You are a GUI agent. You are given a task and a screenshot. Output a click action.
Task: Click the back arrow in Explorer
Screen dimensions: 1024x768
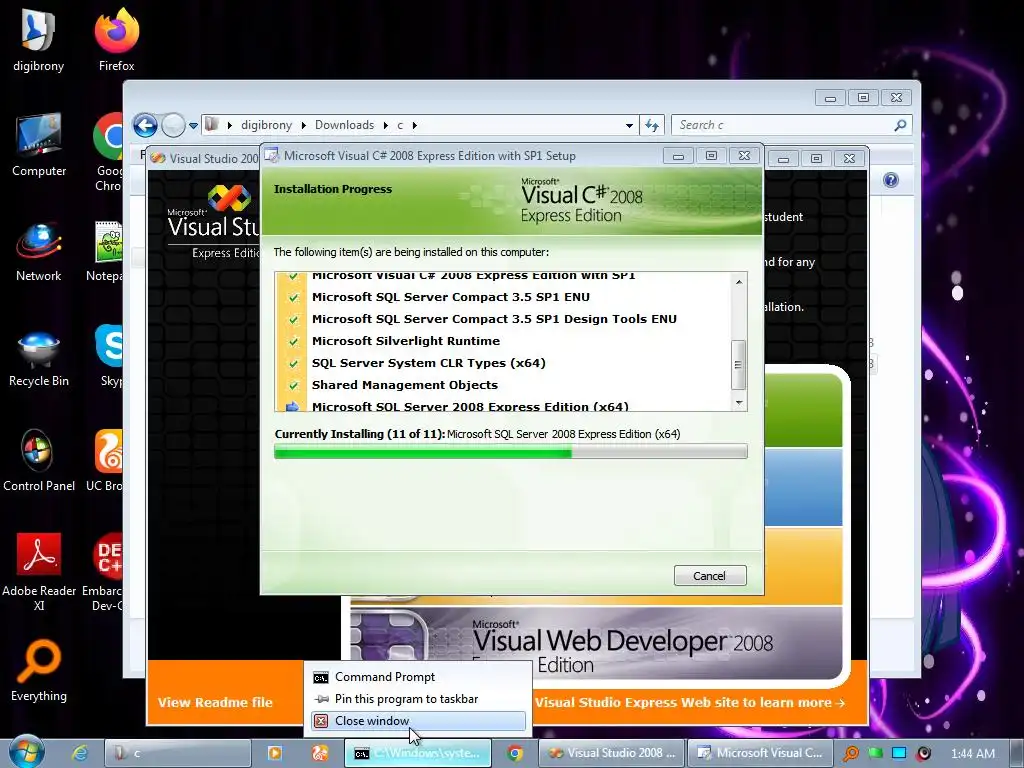145,125
